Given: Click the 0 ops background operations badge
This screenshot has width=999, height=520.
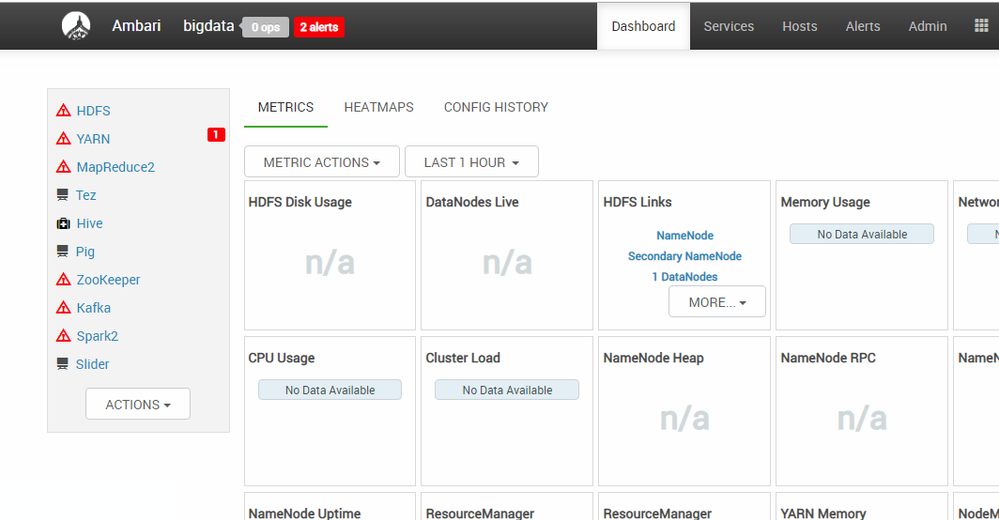Looking at the screenshot, I should 265,27.
